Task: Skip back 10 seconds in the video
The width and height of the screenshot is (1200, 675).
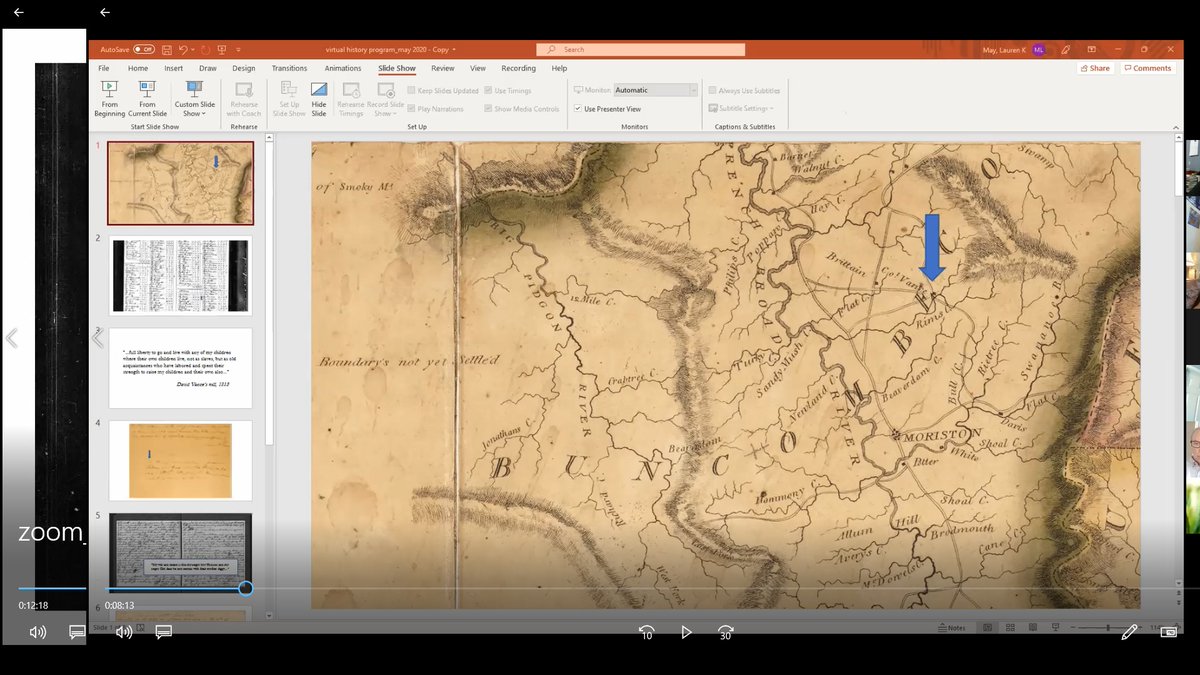Action: pyautogui.click(x=646, y=632)
